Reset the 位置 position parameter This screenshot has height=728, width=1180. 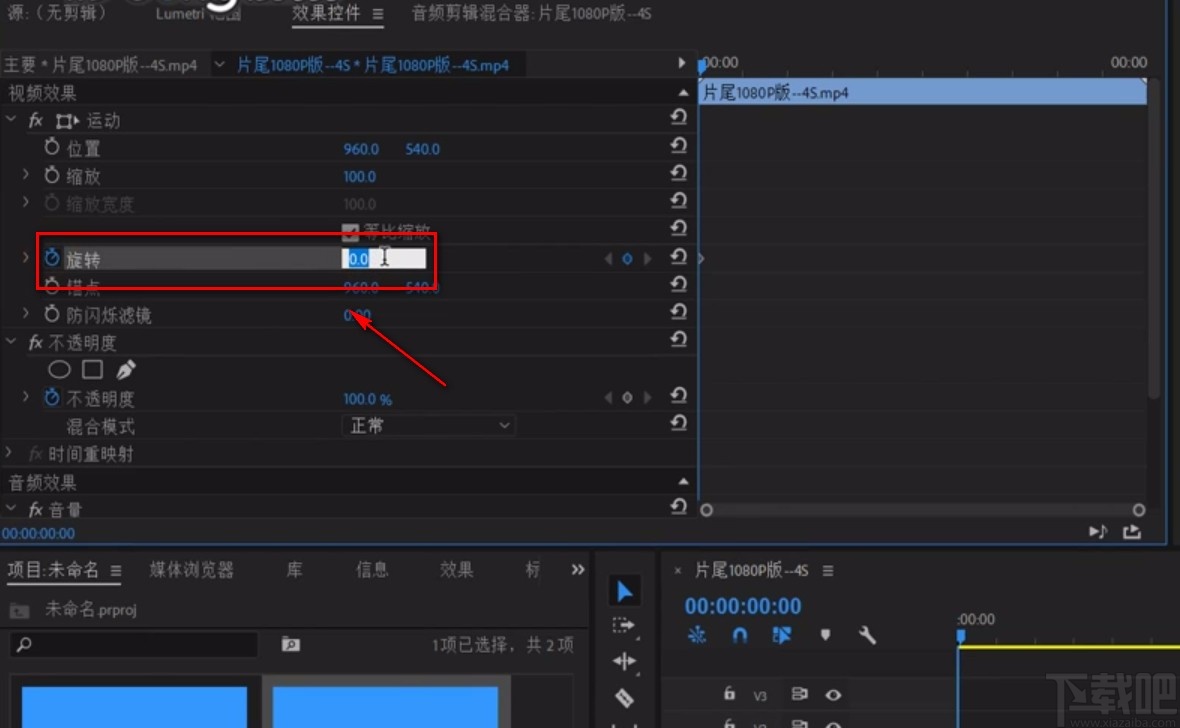point(678,145)
